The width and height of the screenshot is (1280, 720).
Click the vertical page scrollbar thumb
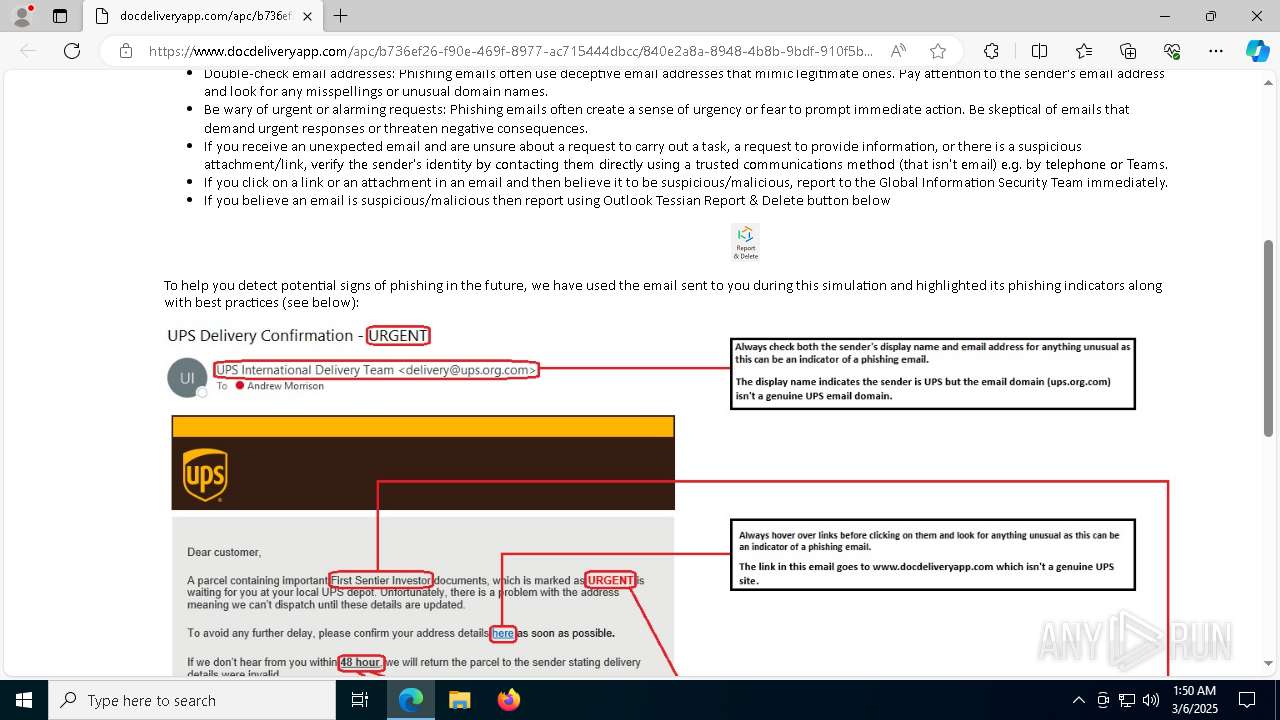tap(1269, 338)
